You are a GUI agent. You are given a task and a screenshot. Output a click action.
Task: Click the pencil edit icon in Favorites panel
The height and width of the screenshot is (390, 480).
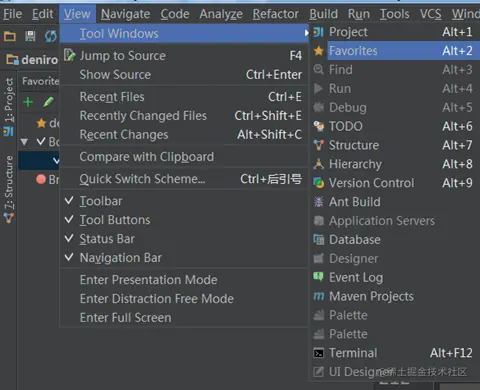49,102
